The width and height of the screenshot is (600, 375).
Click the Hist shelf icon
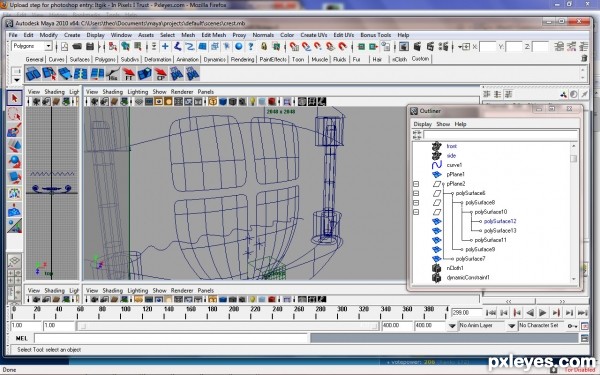click(x=113, y=74)
